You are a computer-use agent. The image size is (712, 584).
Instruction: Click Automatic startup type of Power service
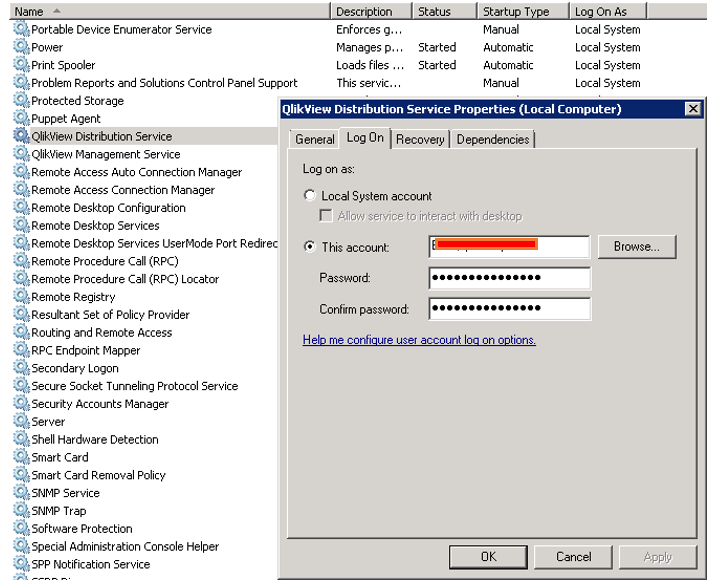[508, 47]
